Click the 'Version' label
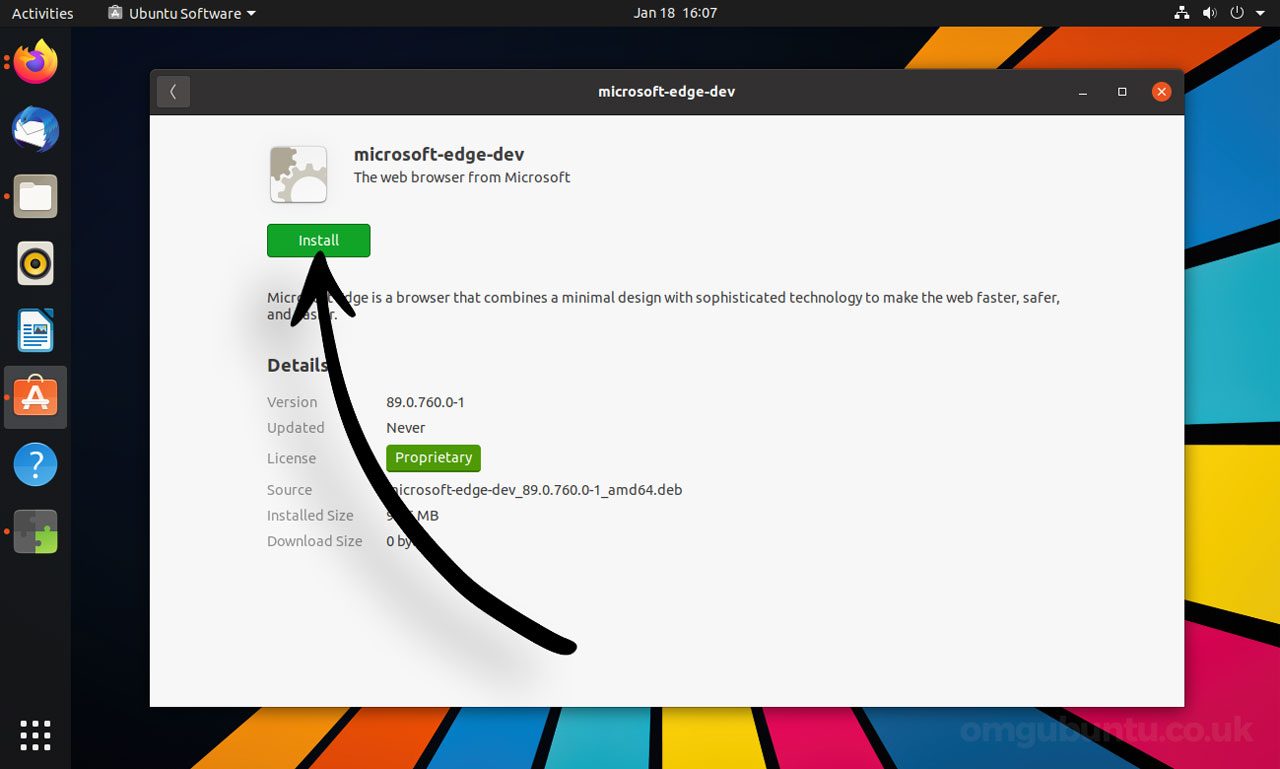The width and height of the screenshot is (1280, 769). 292,402
